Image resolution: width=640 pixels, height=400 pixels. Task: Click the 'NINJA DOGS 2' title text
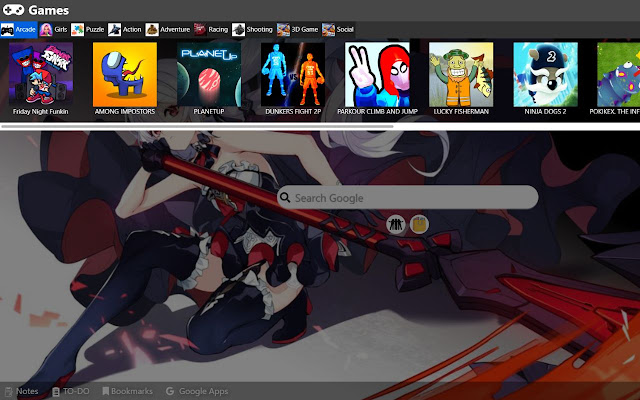coord(545,111)
